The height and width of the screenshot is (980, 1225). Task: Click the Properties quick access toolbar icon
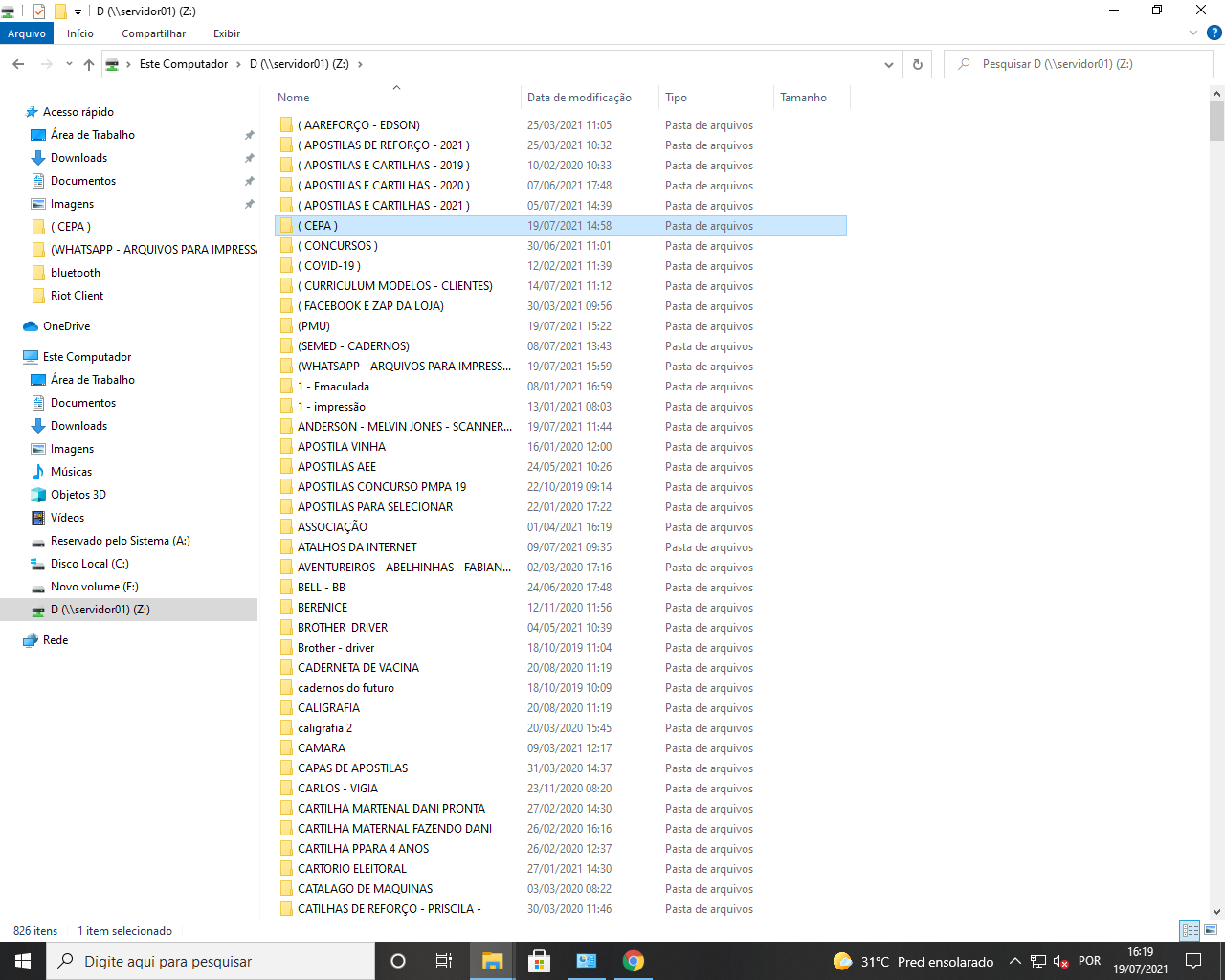(39, 11)
